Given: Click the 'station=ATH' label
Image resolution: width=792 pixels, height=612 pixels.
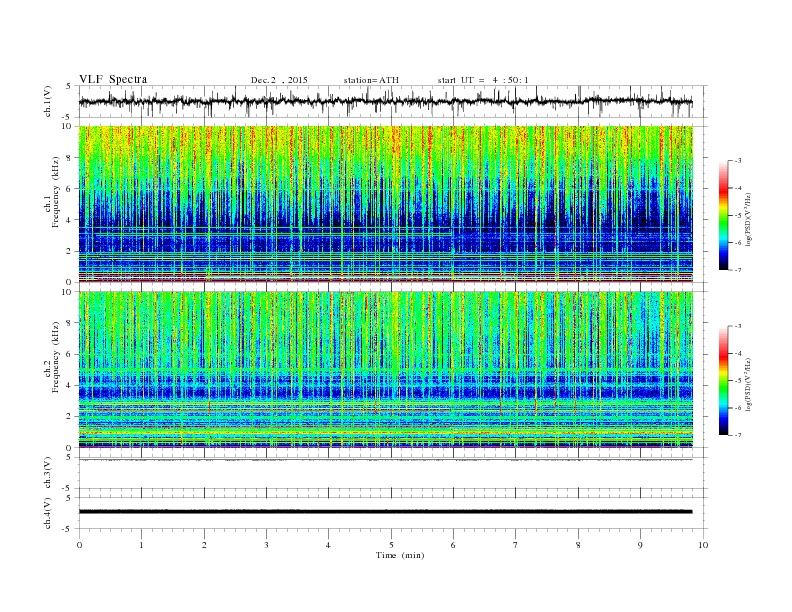Looking at the screenshot, I should pyautogui.click(x=371, y=80).
